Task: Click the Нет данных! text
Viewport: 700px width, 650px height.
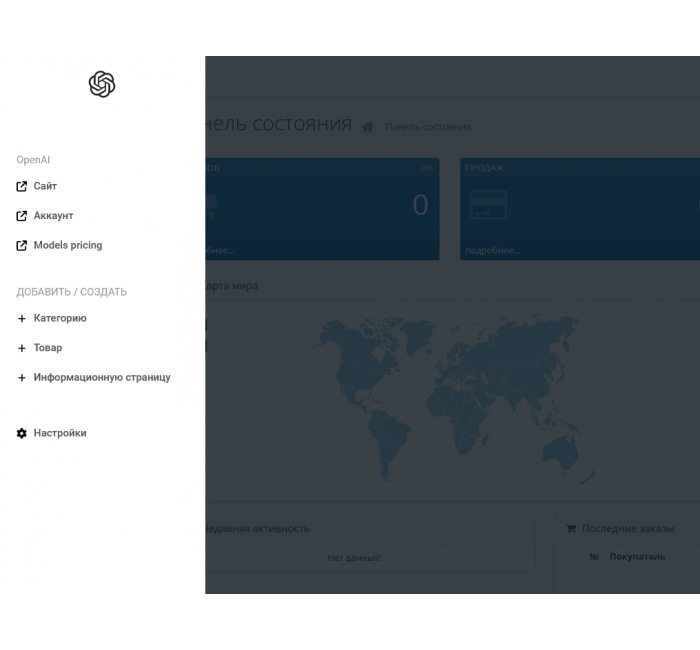Action: pyautogui.click(x=354, y=558)
